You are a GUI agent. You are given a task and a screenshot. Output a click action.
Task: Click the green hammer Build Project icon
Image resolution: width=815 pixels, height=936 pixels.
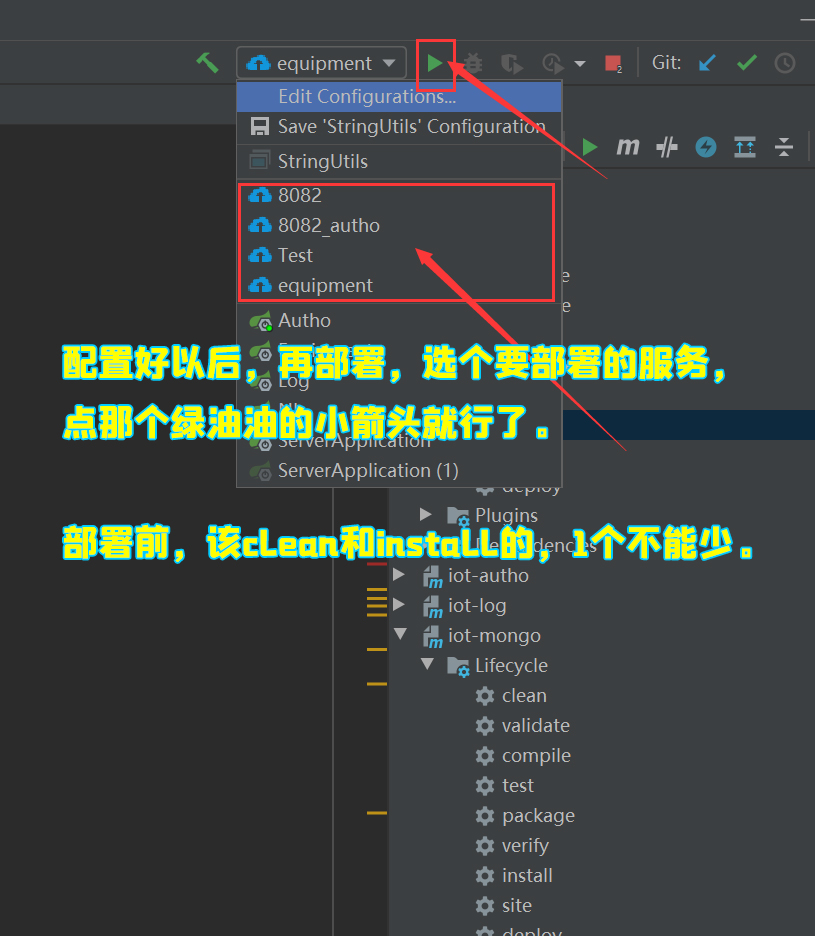208,63
